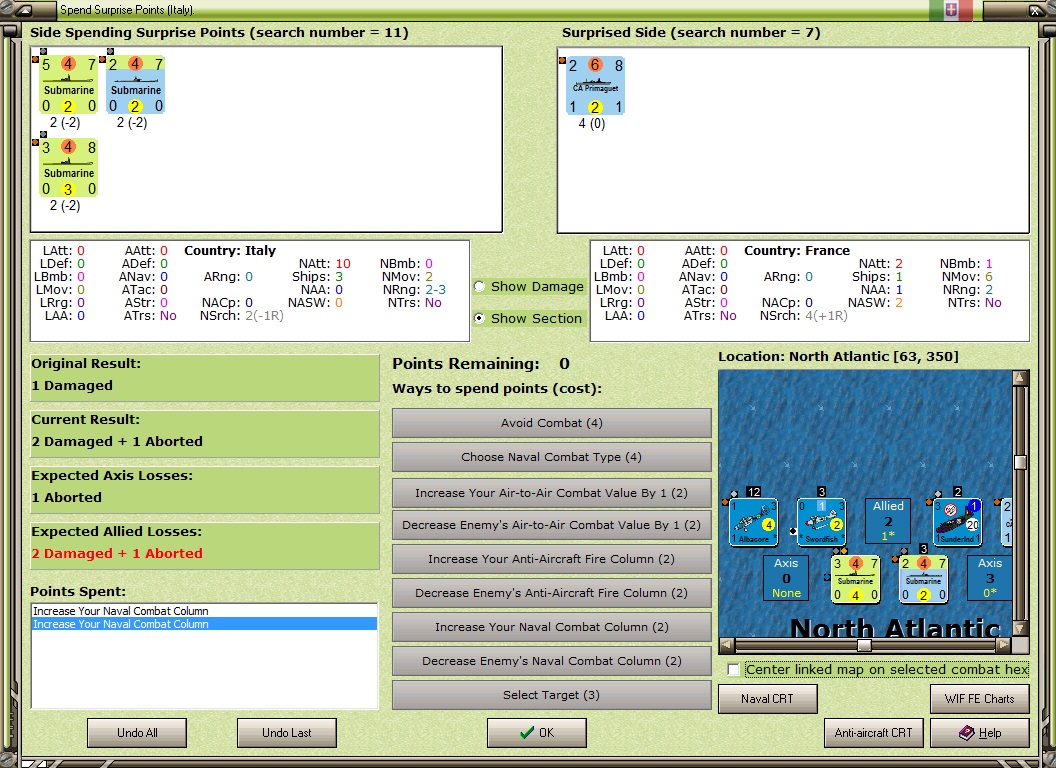
Task: Click Country: France label
Action: [x=797, y=251]
